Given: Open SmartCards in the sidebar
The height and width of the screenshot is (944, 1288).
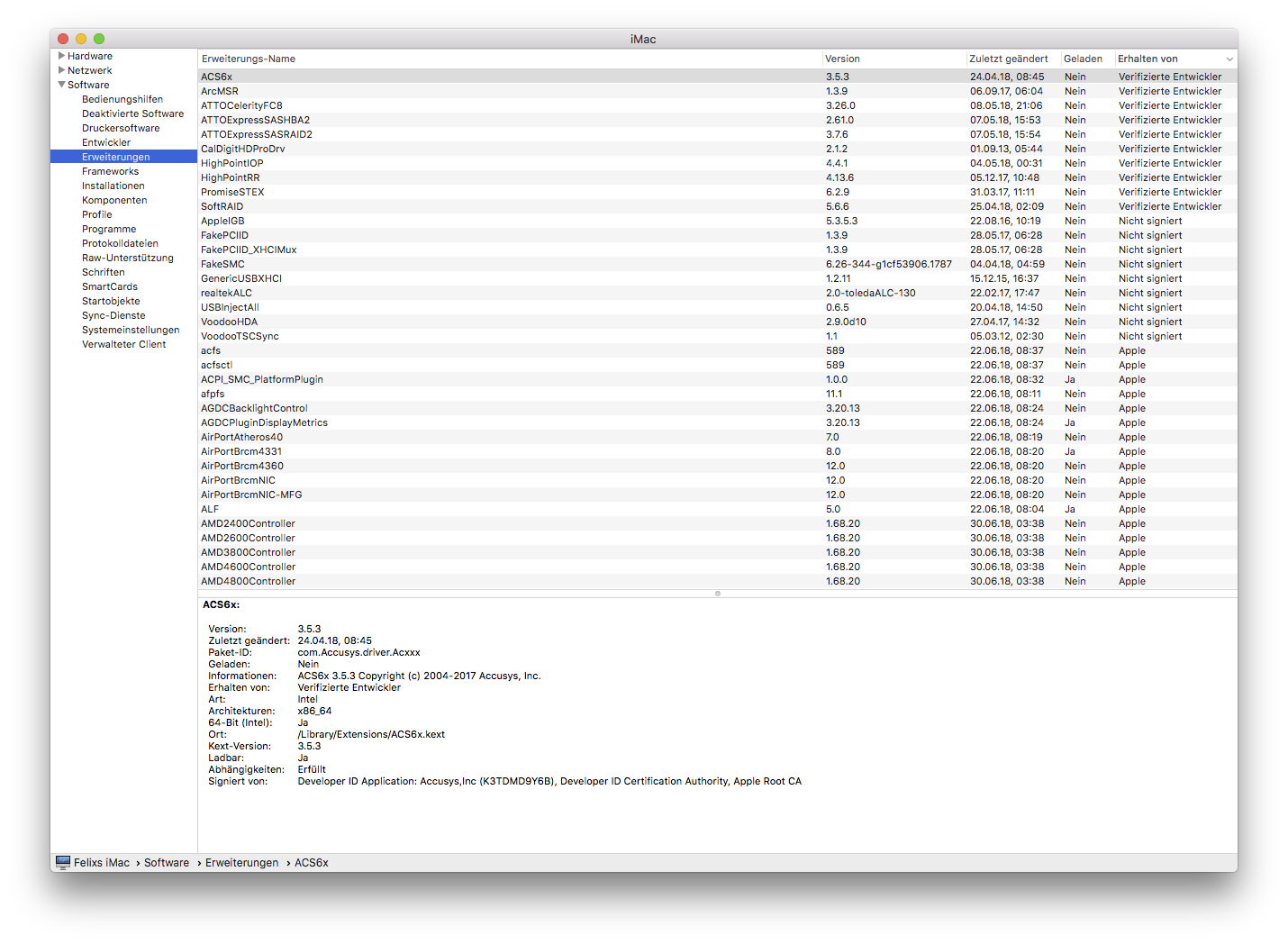Looking at the screenshot, I should (110, 286).
